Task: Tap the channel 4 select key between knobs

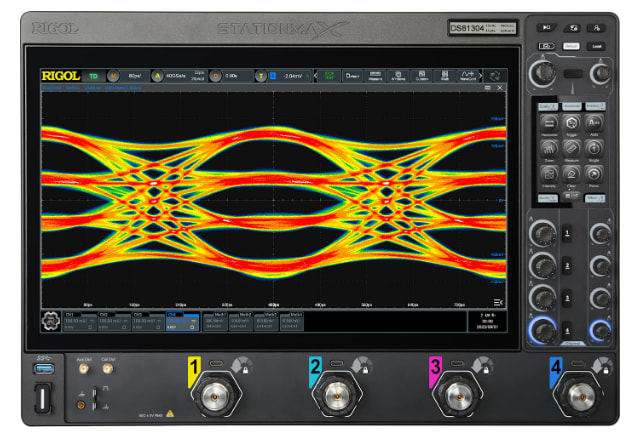Action: coord(568,331)
